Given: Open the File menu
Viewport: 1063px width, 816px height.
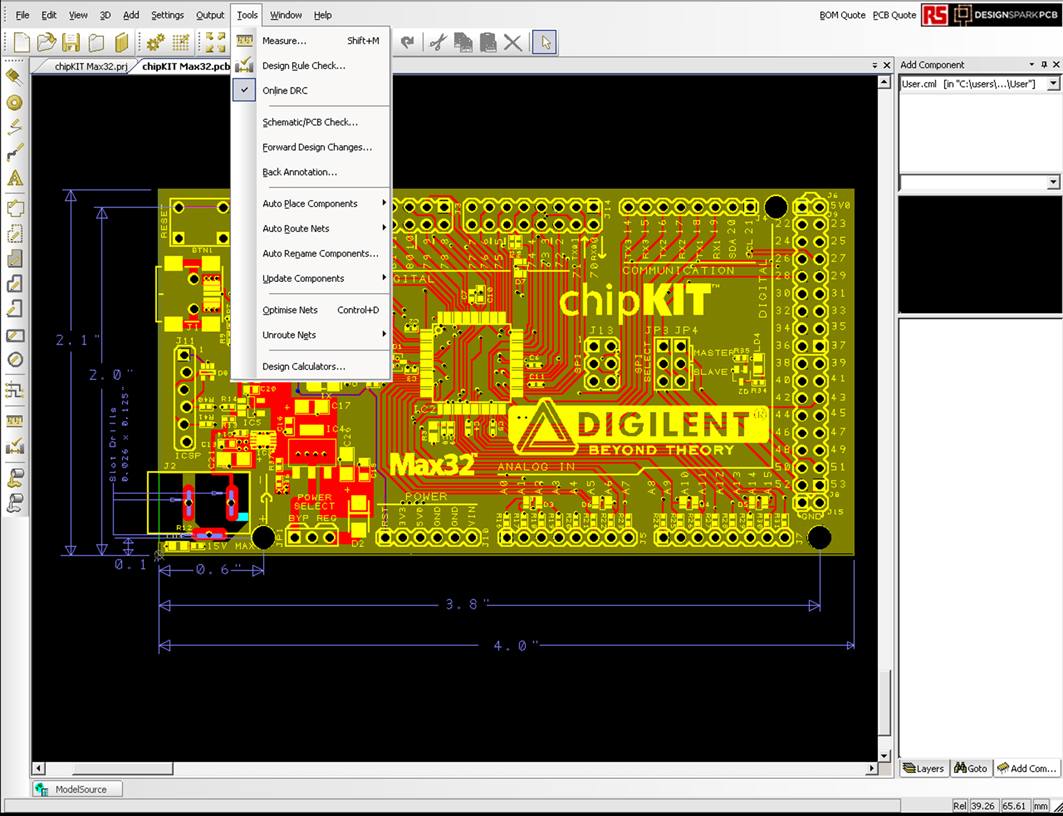Looking at the screenshot, I should [22, 15].
